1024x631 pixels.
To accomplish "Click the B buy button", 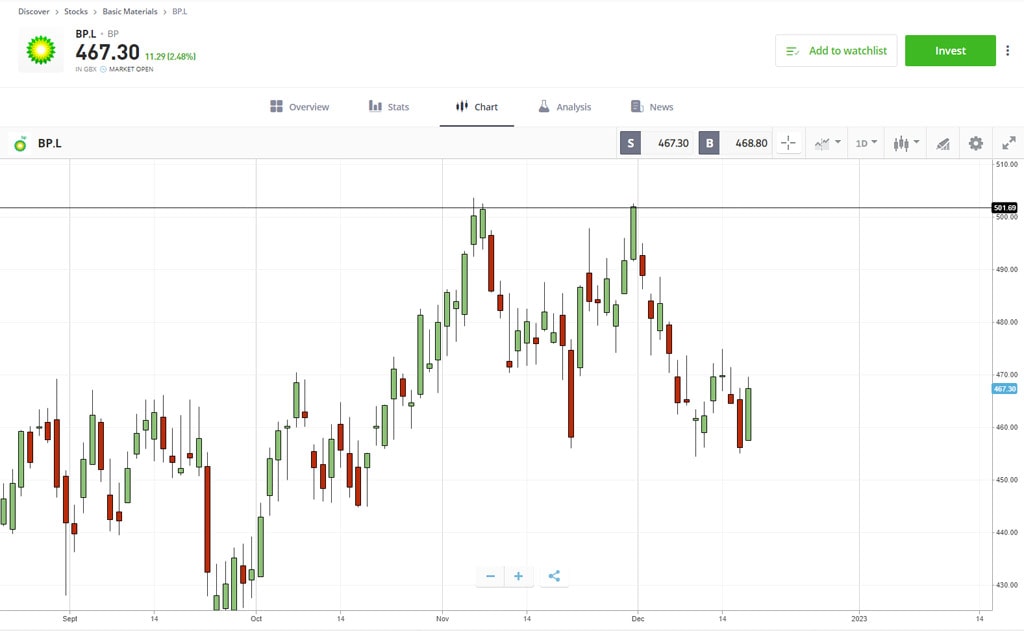I will point(709,143).
